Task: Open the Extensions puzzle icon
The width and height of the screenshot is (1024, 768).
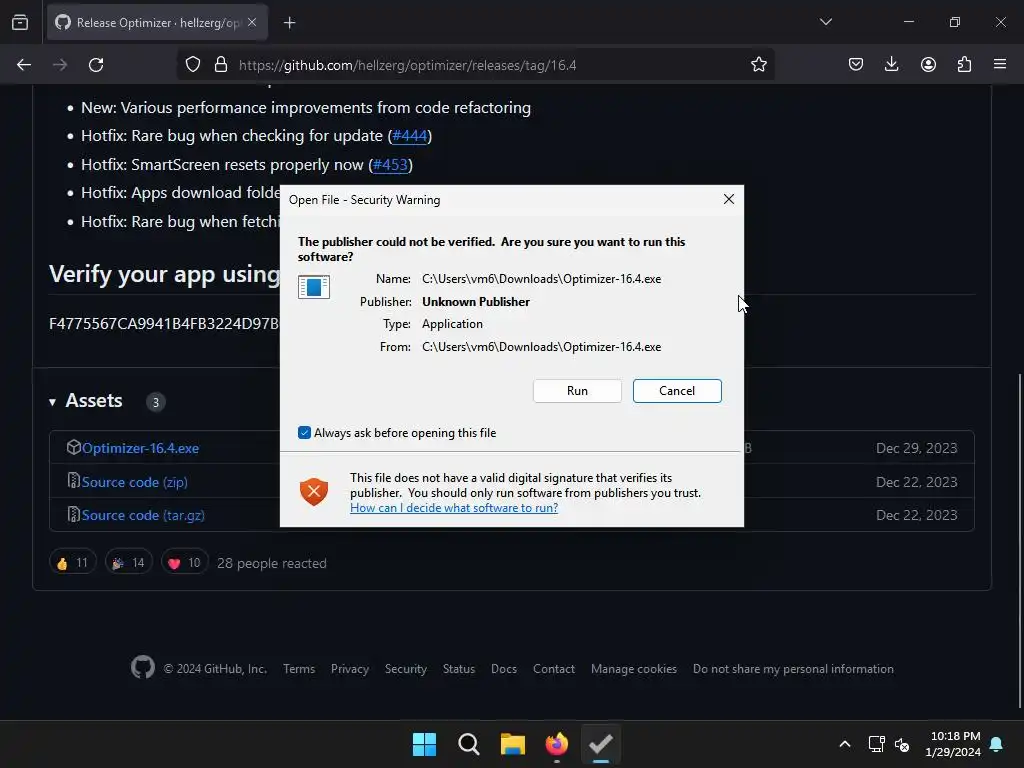Action: pyautogui.click(x=964, y=65)
